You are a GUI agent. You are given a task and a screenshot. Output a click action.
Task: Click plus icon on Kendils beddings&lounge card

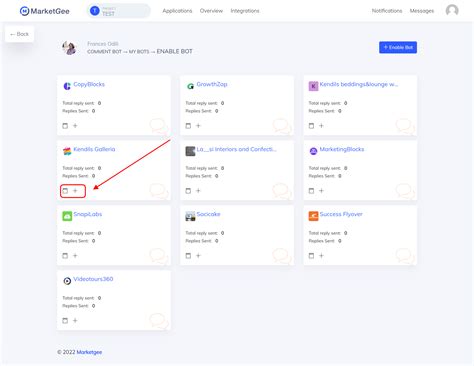click(x=321, y=126)
